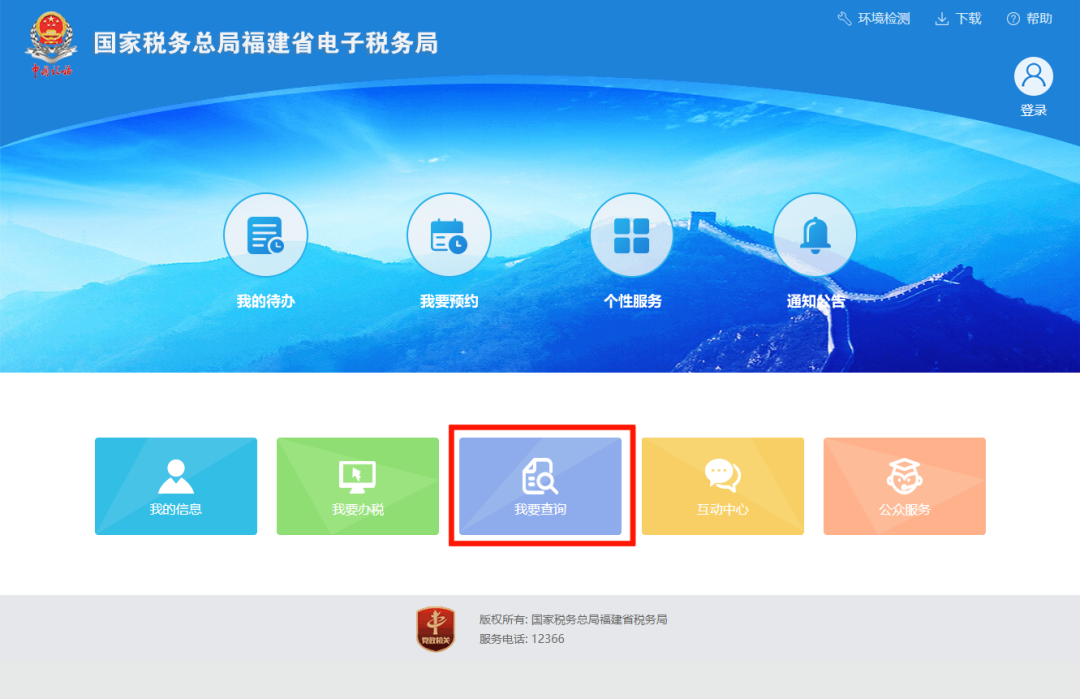Click the 我要预约 label
This screenshot has height=699, width=1080.
pos(448,301)
